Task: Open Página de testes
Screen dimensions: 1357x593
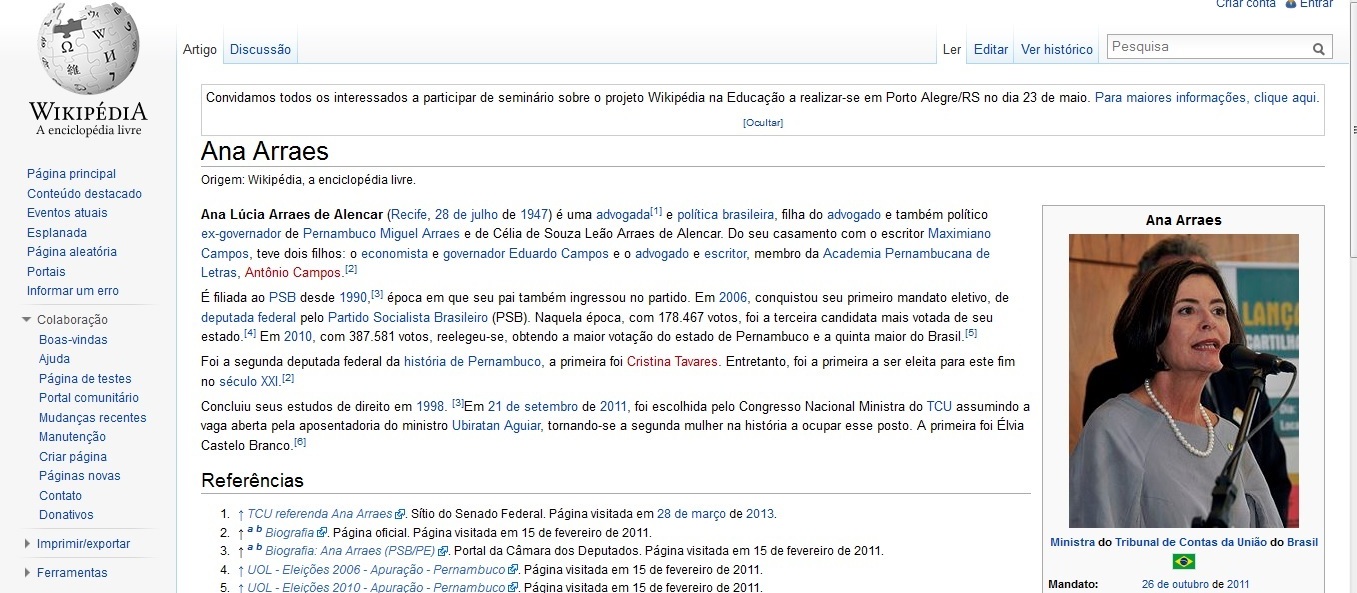Action: (x=85, y=379)
